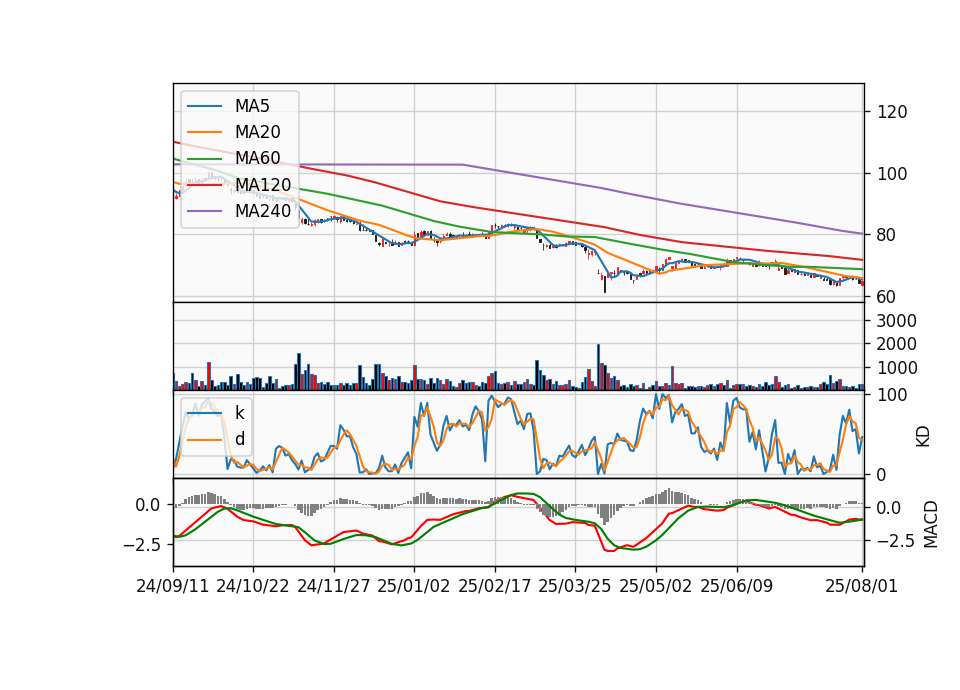
Task: Click the 25/05/02 date label
Action: point(656,586)
